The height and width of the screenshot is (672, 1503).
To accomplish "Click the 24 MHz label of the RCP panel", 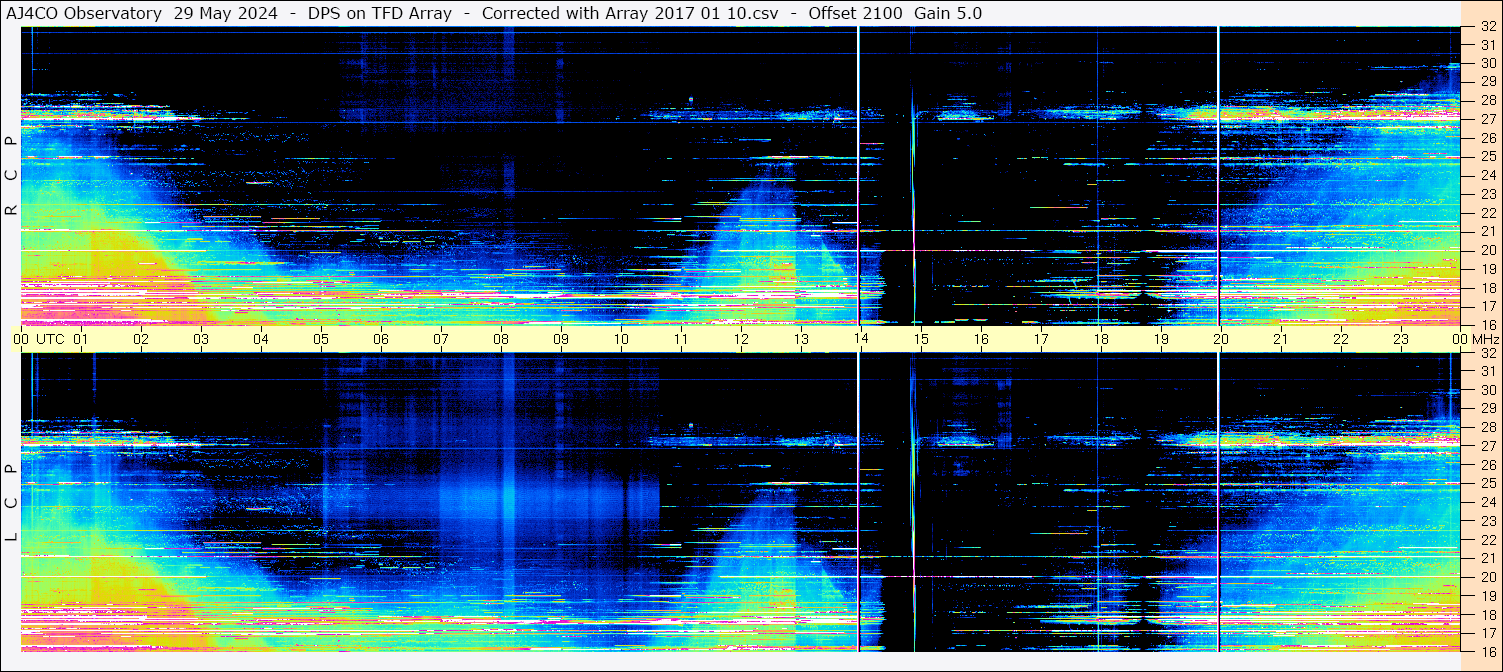I will pyautogui.click(x=1487, y=175).
